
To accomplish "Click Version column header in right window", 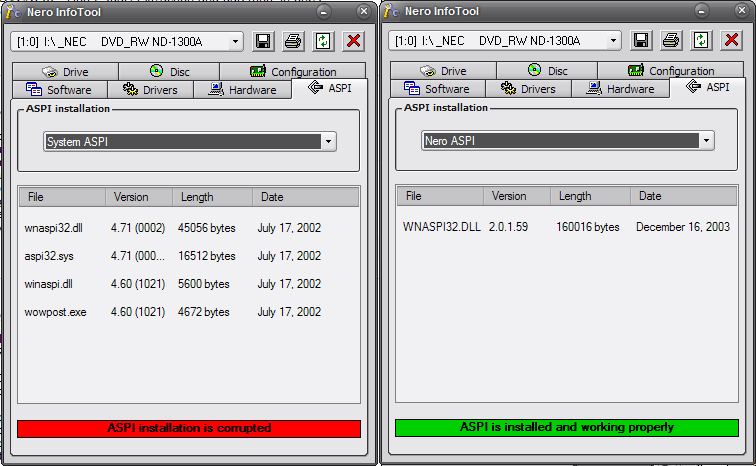I will [x=517, y=196].
